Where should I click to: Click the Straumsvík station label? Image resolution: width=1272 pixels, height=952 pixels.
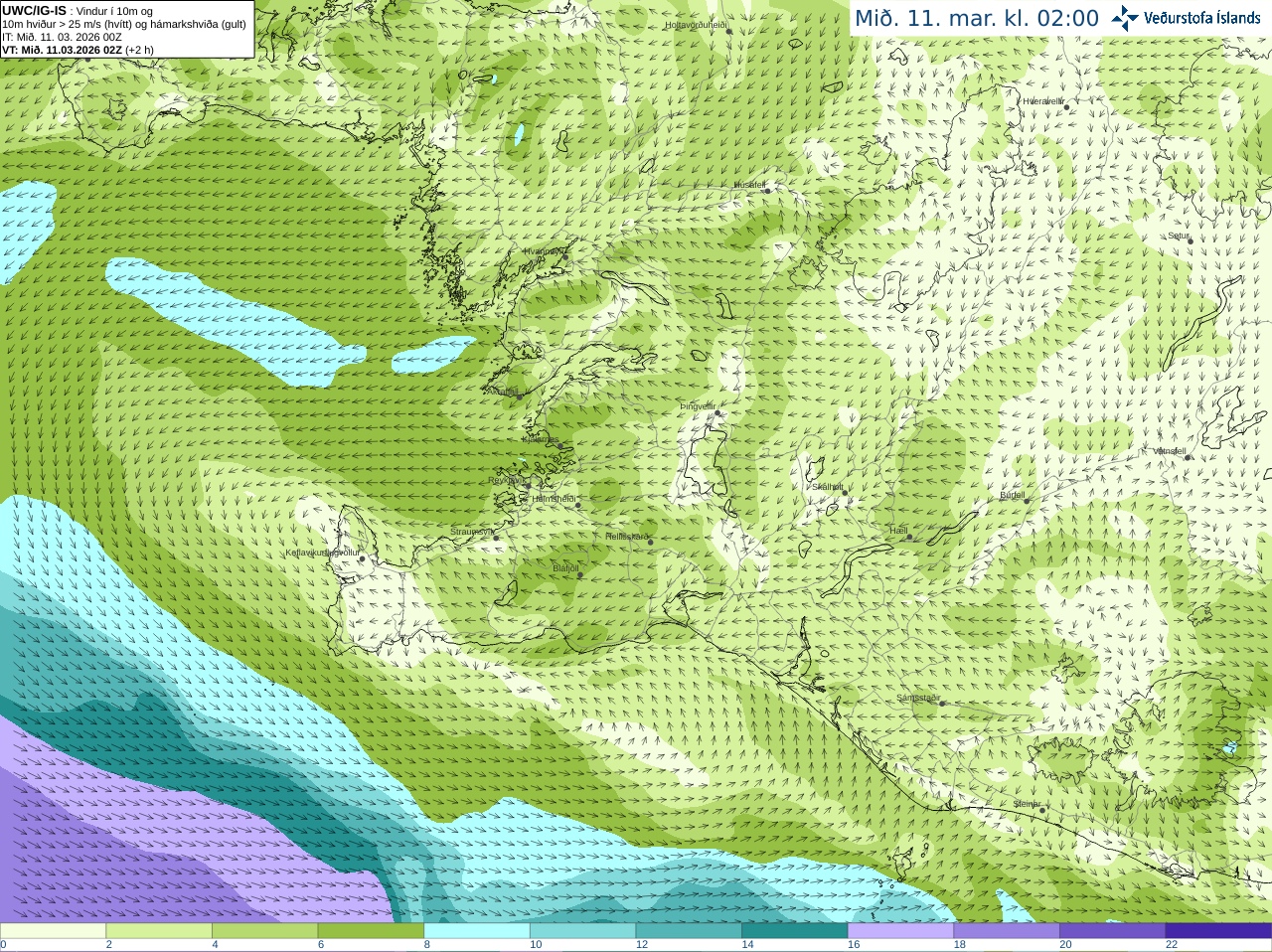(472, 532)
